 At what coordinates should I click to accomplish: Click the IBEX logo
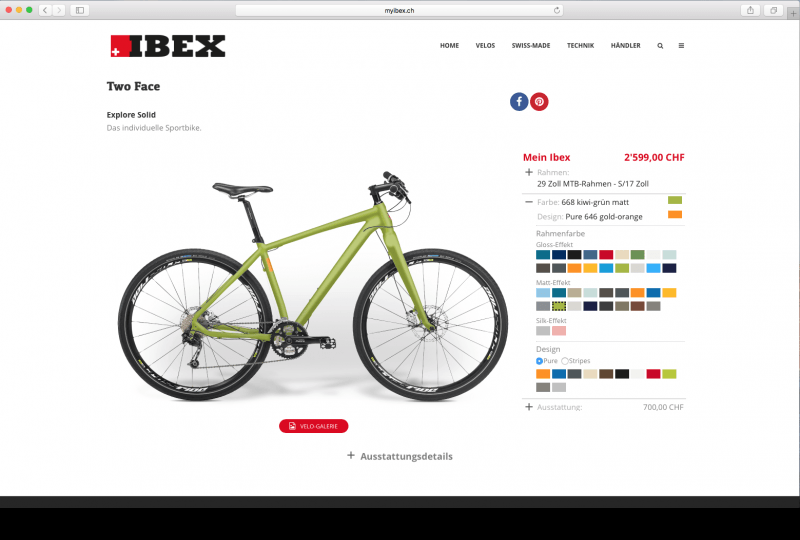point(168,46)
